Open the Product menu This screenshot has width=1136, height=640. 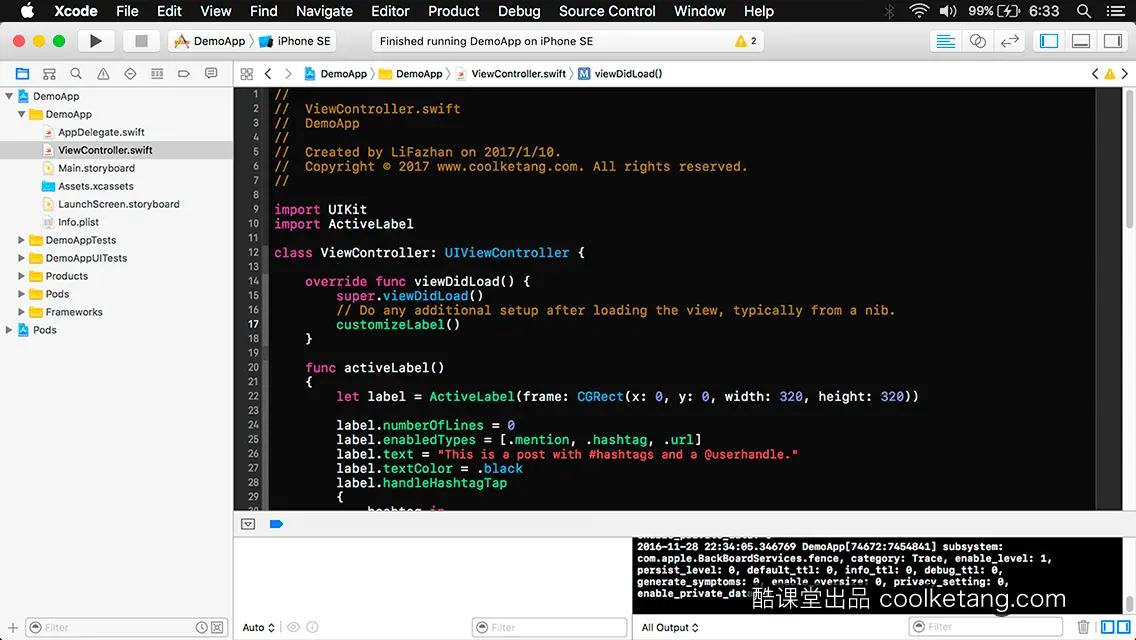click(x=454, y=11)
